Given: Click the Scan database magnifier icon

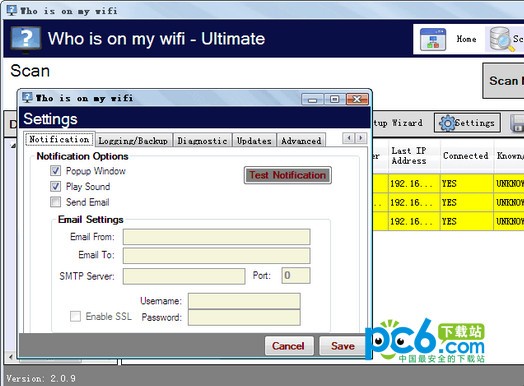Looking at the screenshot, I should point(501,39).
